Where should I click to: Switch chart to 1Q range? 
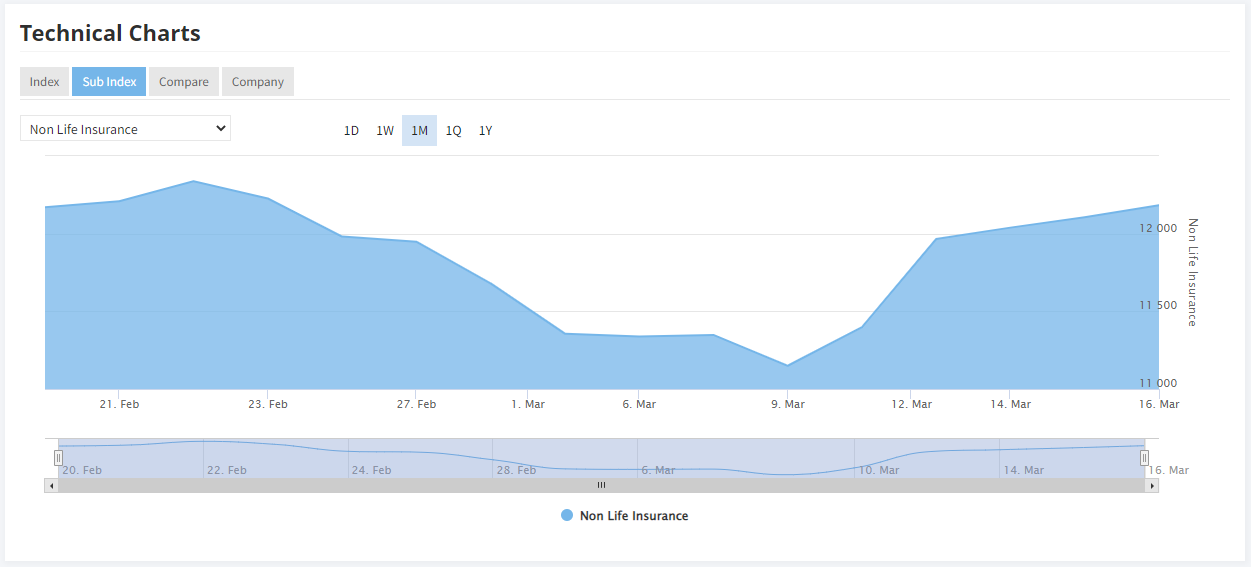click(x=453, y=131)
